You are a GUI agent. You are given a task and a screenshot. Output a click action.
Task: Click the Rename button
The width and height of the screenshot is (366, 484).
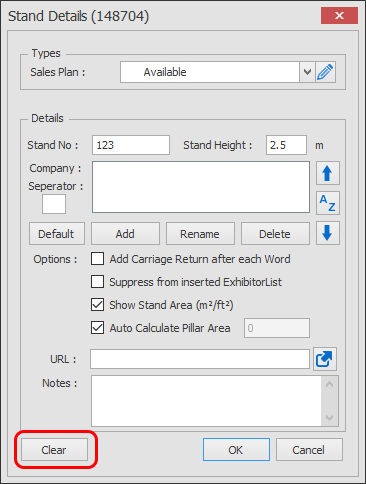click(200, 234)
